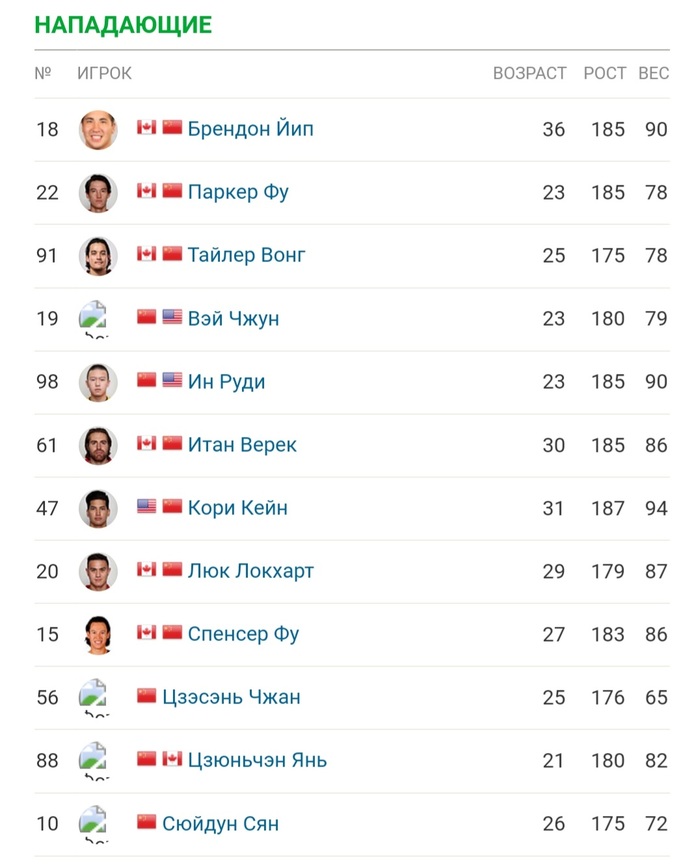Click the ИГРОК column header

point(104,73)
